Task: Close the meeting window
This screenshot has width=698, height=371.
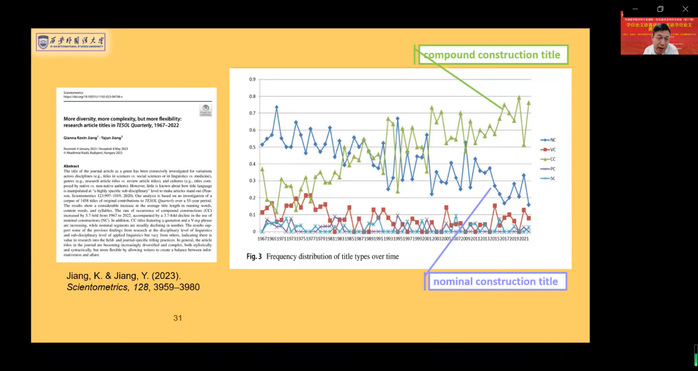Action: coord(685,9)
